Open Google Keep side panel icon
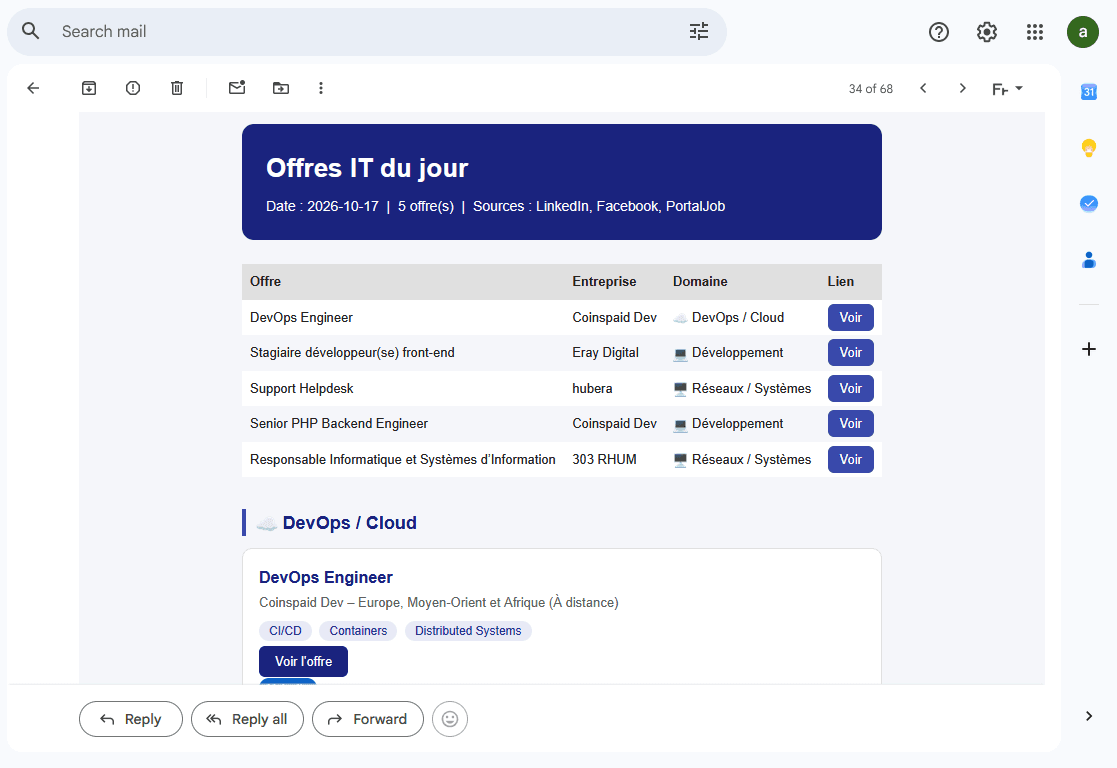Screen dimensions: 1117x768 pos(1089,148)
